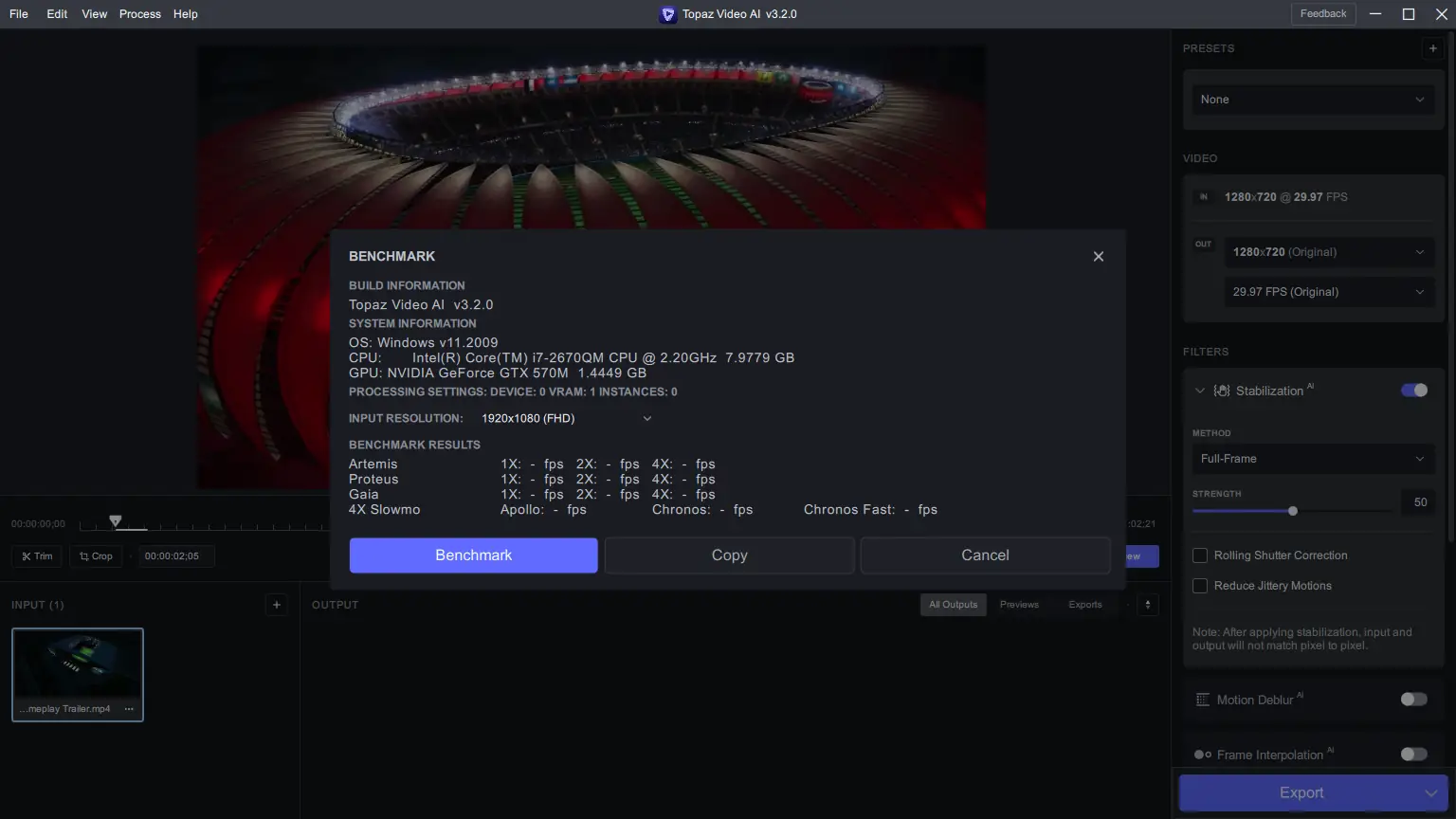Click the output sort arrows icon
The image size is (1456, 819).
pyautogui.click(x=1148, y=605)
